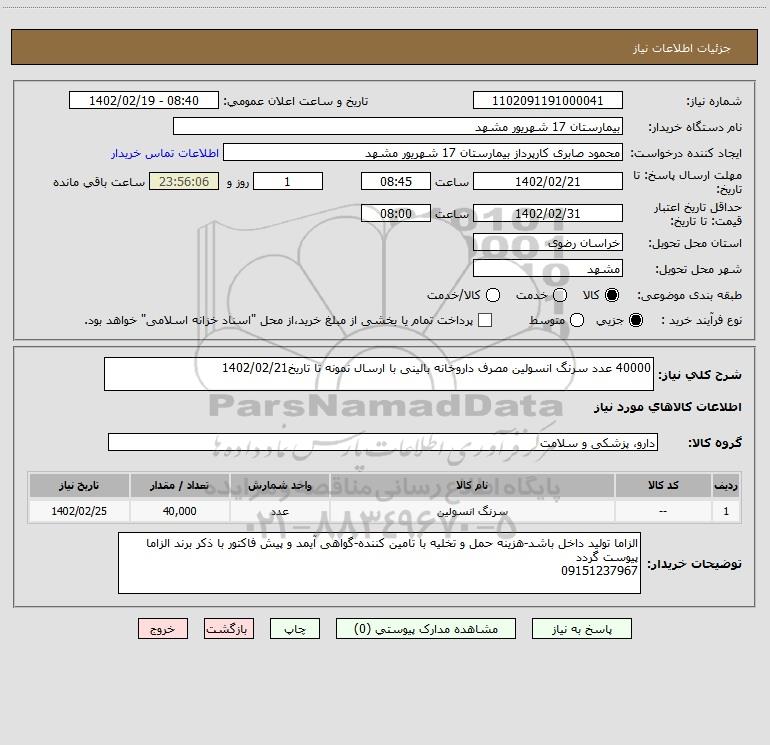This screenshot has height=745, width=770.
Task: Choose متوسط purchase process type
Action: tap(577, 320)
